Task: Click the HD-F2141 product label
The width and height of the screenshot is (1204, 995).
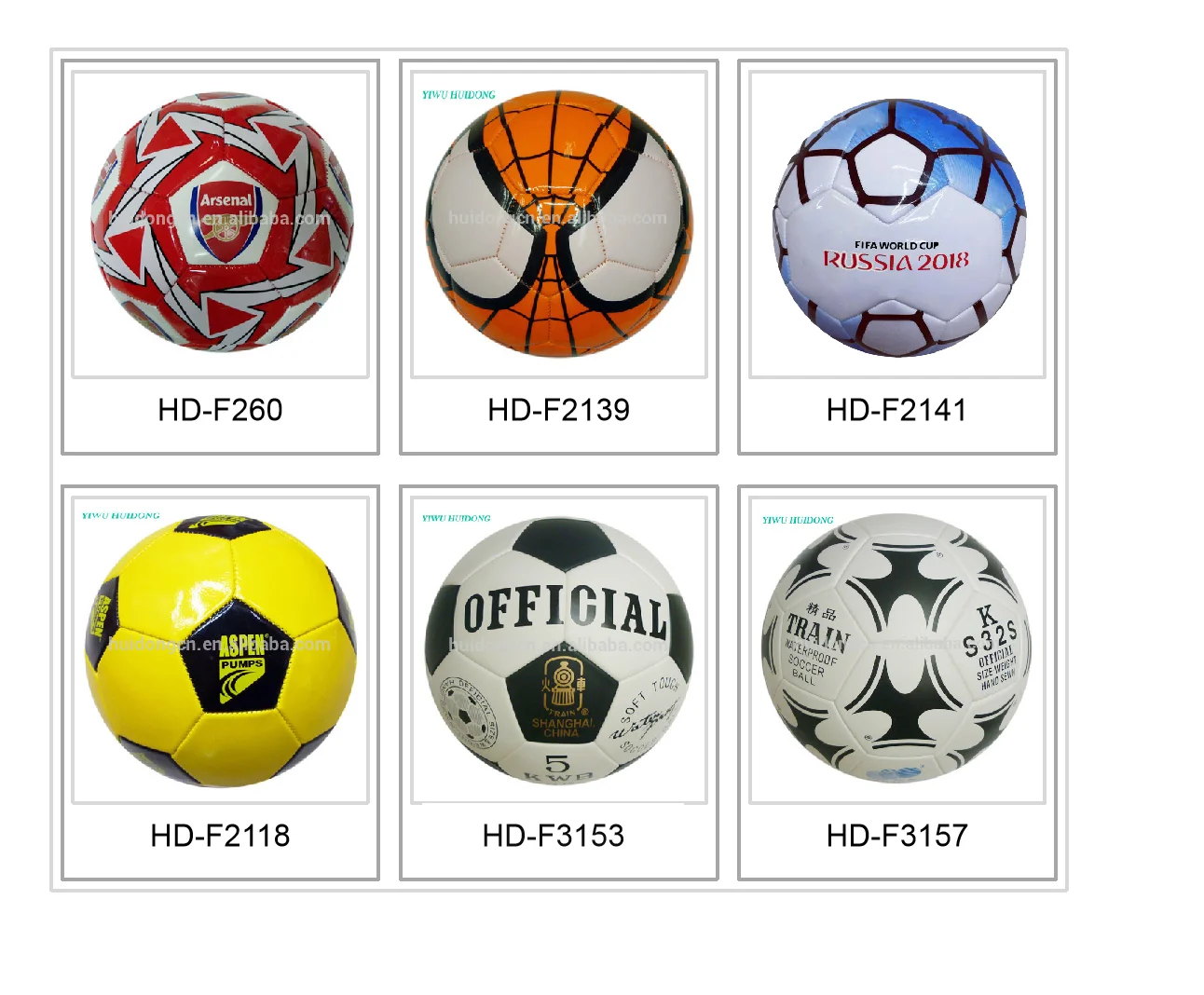Action: point(896,410)
